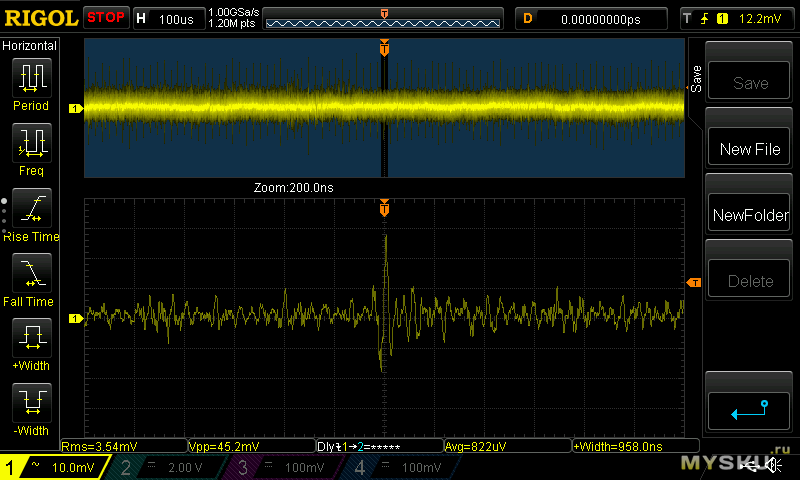This screenshot has width=800, height=480.
Task: Select the Freq measurement icon
Action: 32,143
